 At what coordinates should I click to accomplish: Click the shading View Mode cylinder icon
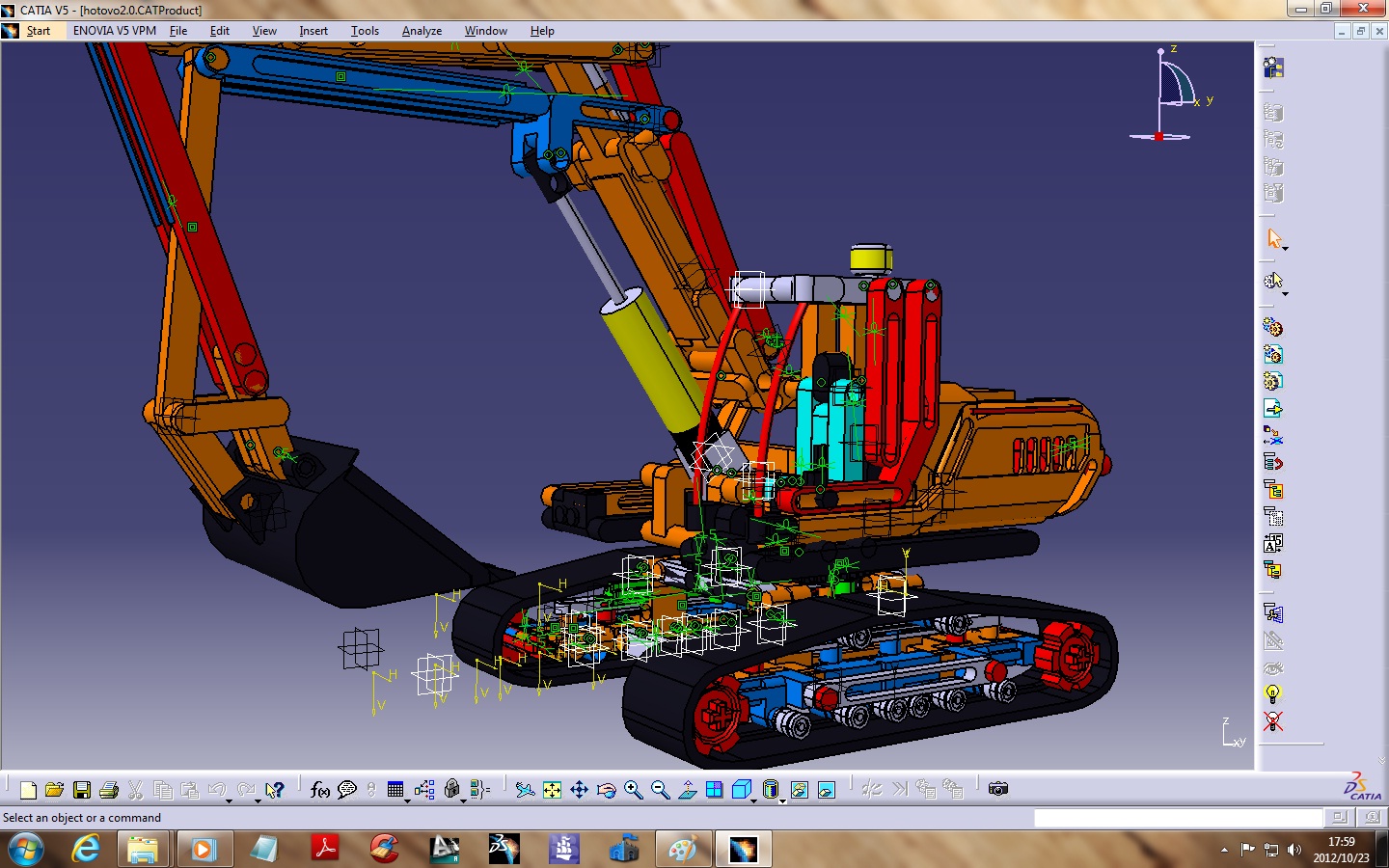pos(770,790)
